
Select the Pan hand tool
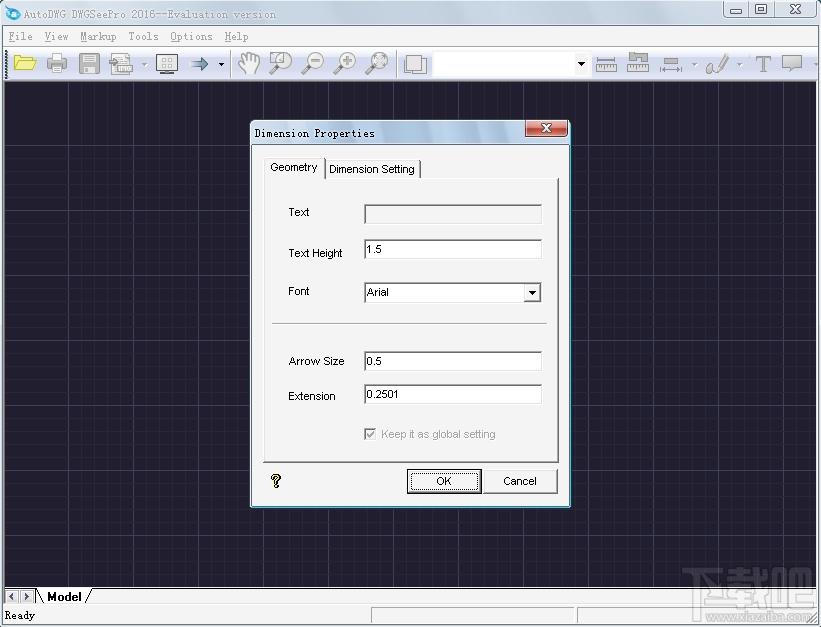tap(249, 63)
